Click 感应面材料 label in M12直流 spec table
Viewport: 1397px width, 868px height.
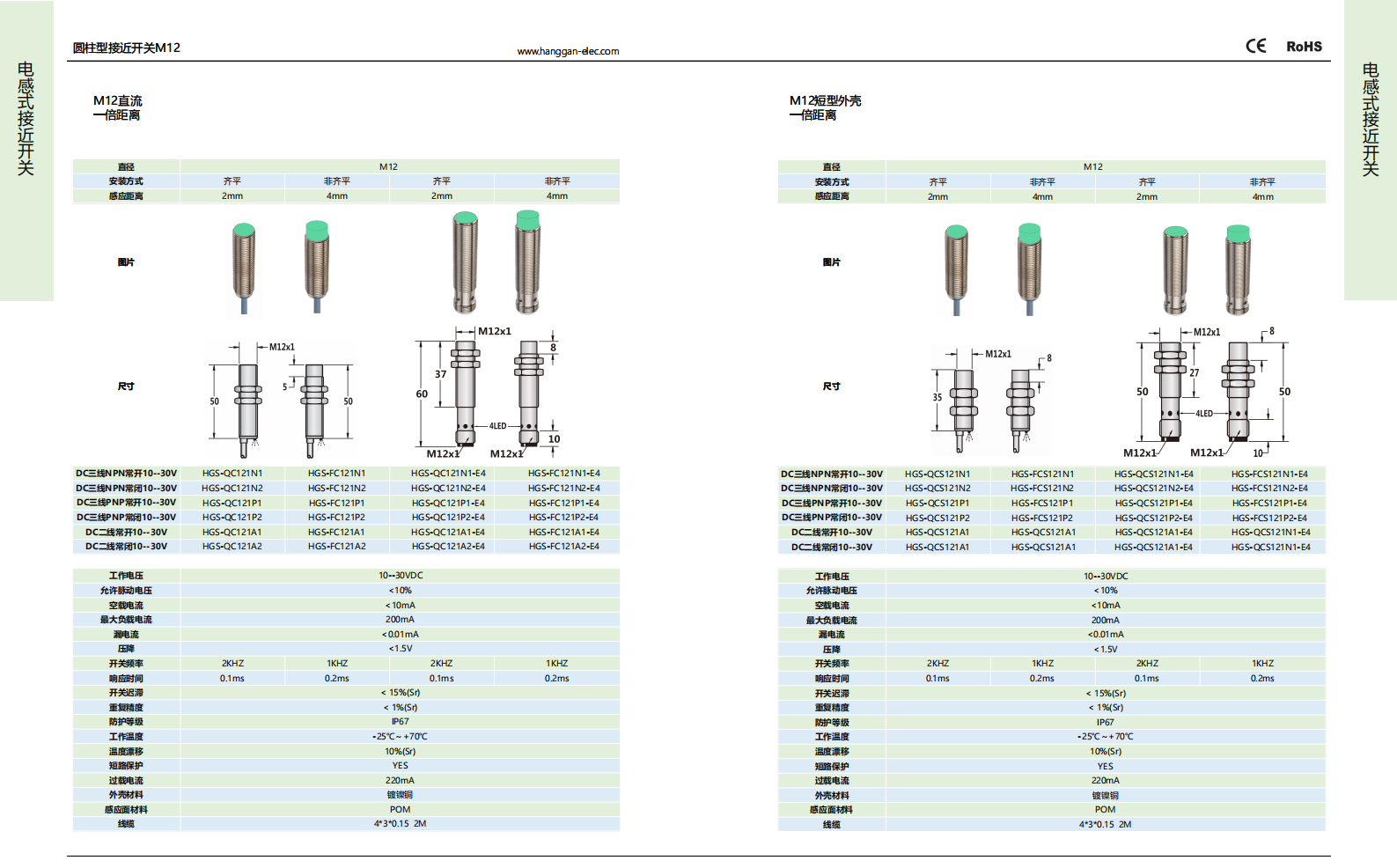coord(126,810)
